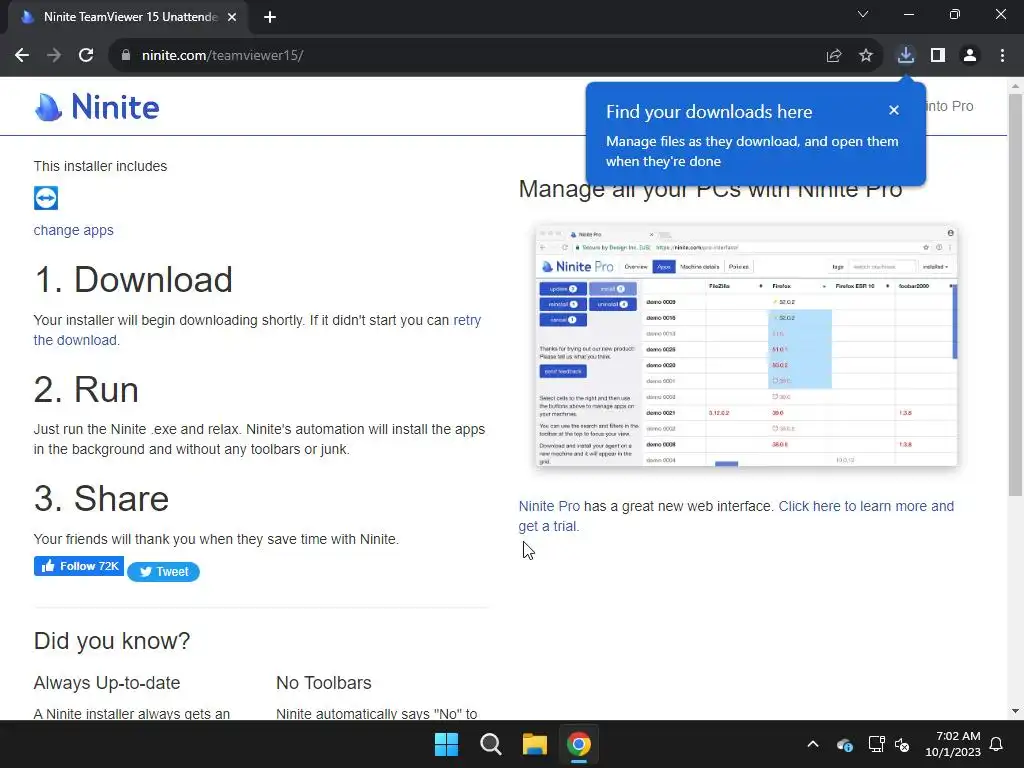Open the Chrome profile menu
The width and height of the screenshot is (1024, 768).
point(970,56)
